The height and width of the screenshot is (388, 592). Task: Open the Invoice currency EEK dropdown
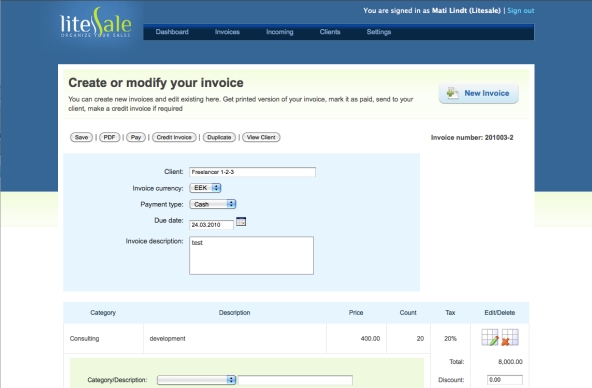tap(205, 188)
